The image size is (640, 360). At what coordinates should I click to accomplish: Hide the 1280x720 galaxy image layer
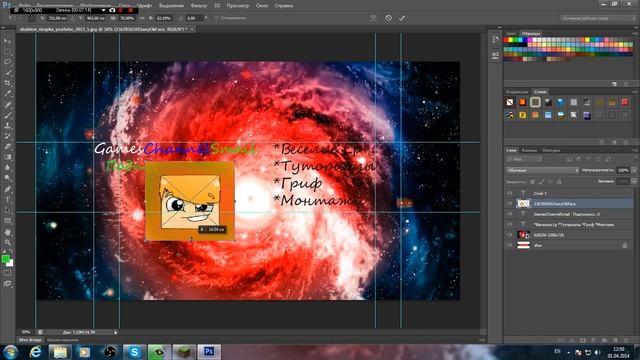click(x=509, y=235)
